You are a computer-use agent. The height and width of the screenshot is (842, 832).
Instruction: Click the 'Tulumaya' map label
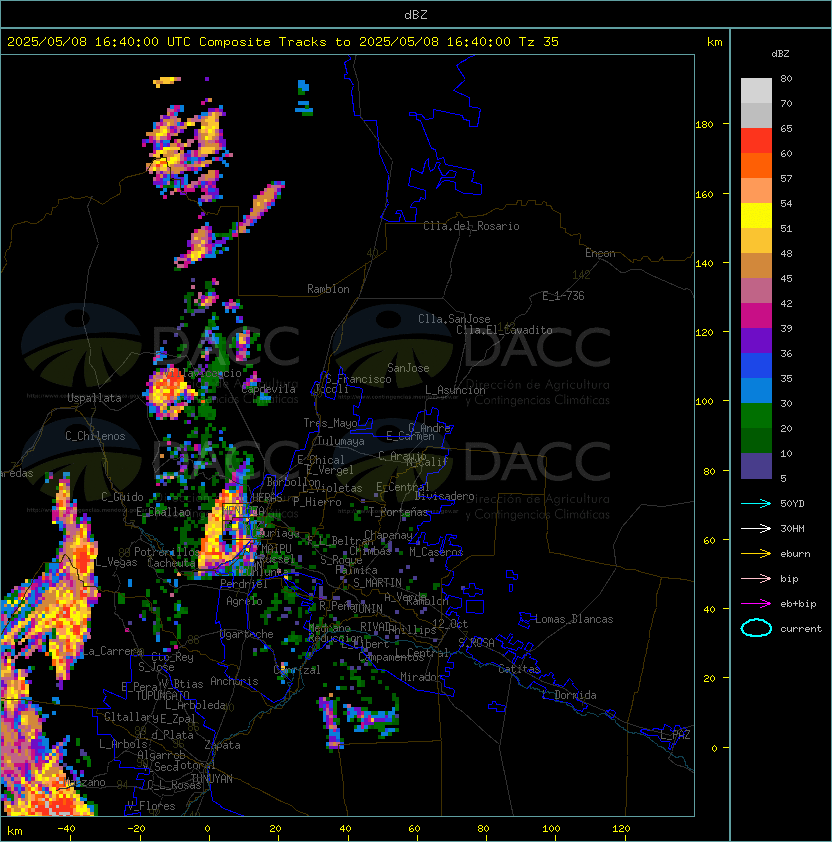coord(341,441)
